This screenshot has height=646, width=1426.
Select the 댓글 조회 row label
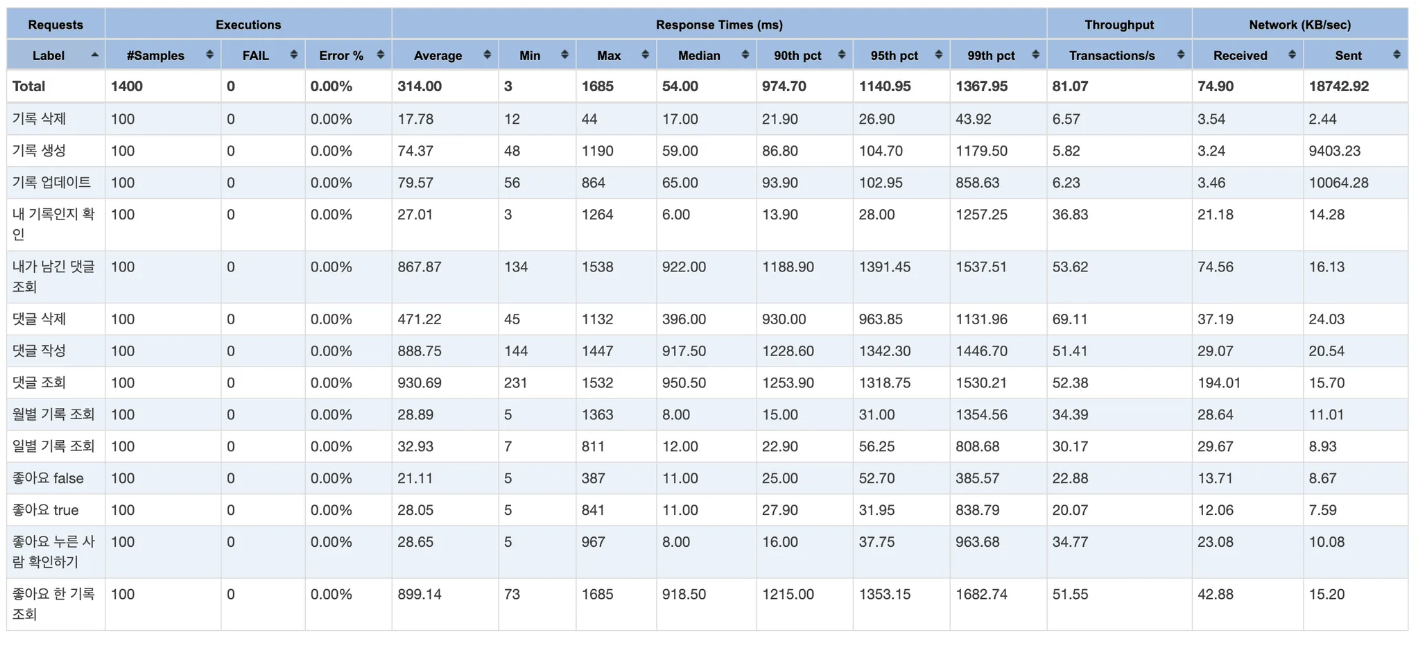tap(40, 383)
